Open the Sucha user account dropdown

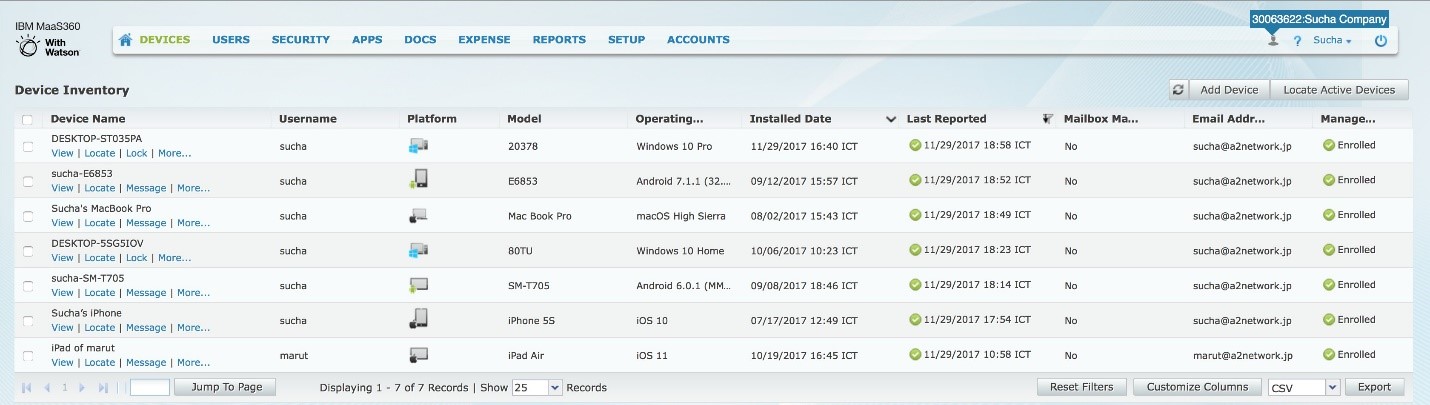(1332, 41)
